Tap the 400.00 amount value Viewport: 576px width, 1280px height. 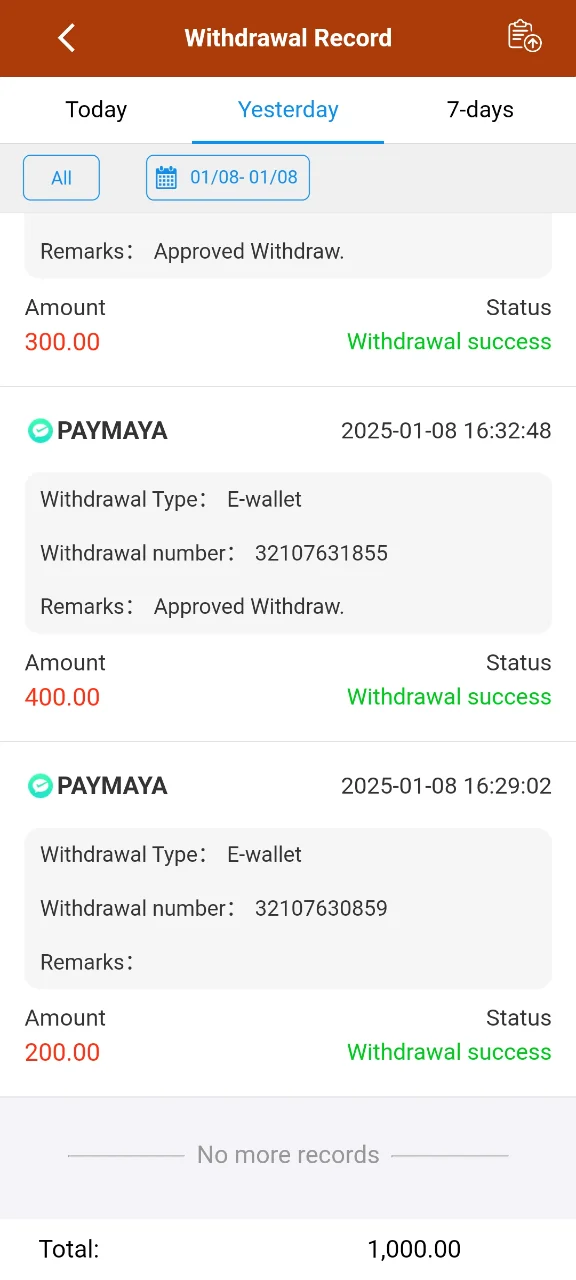(62, 697)
